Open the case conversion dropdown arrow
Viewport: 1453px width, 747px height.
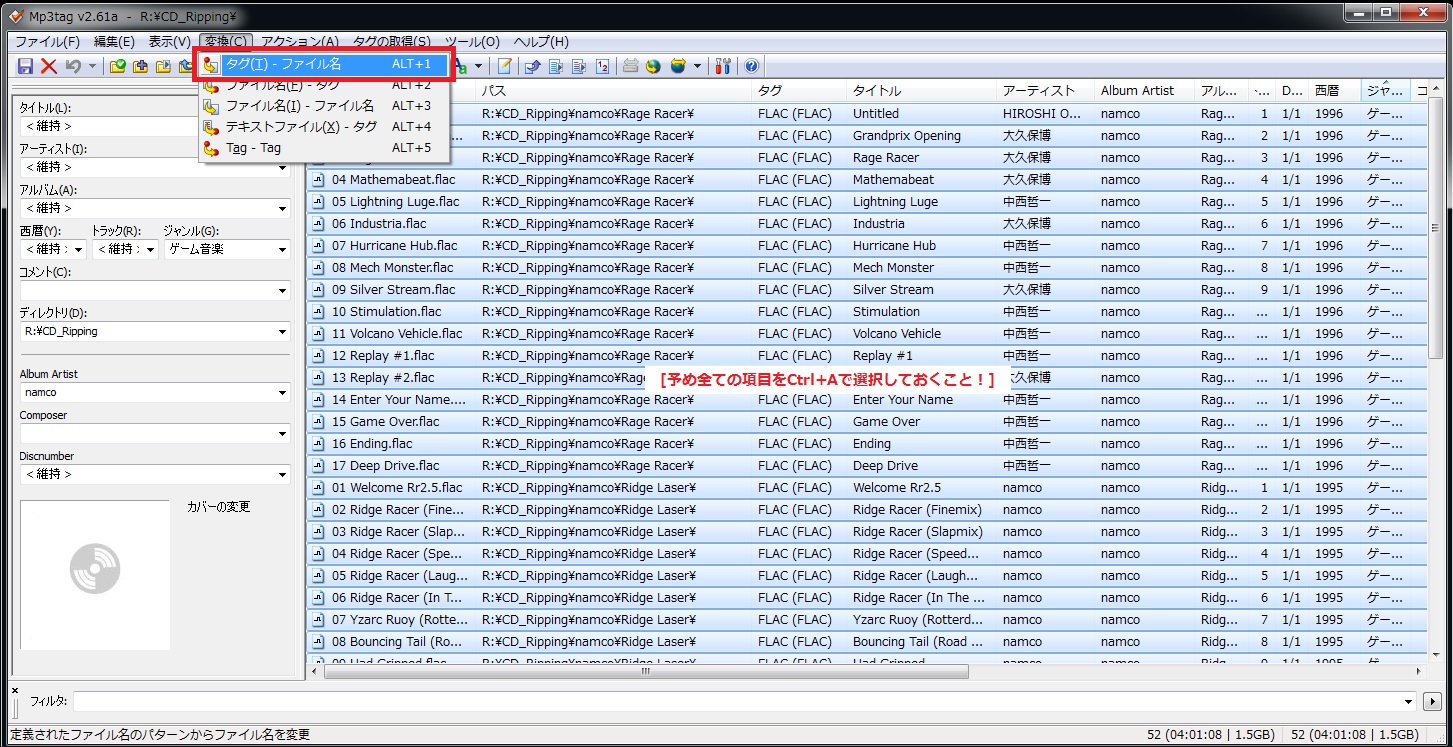tap(478, 66)
